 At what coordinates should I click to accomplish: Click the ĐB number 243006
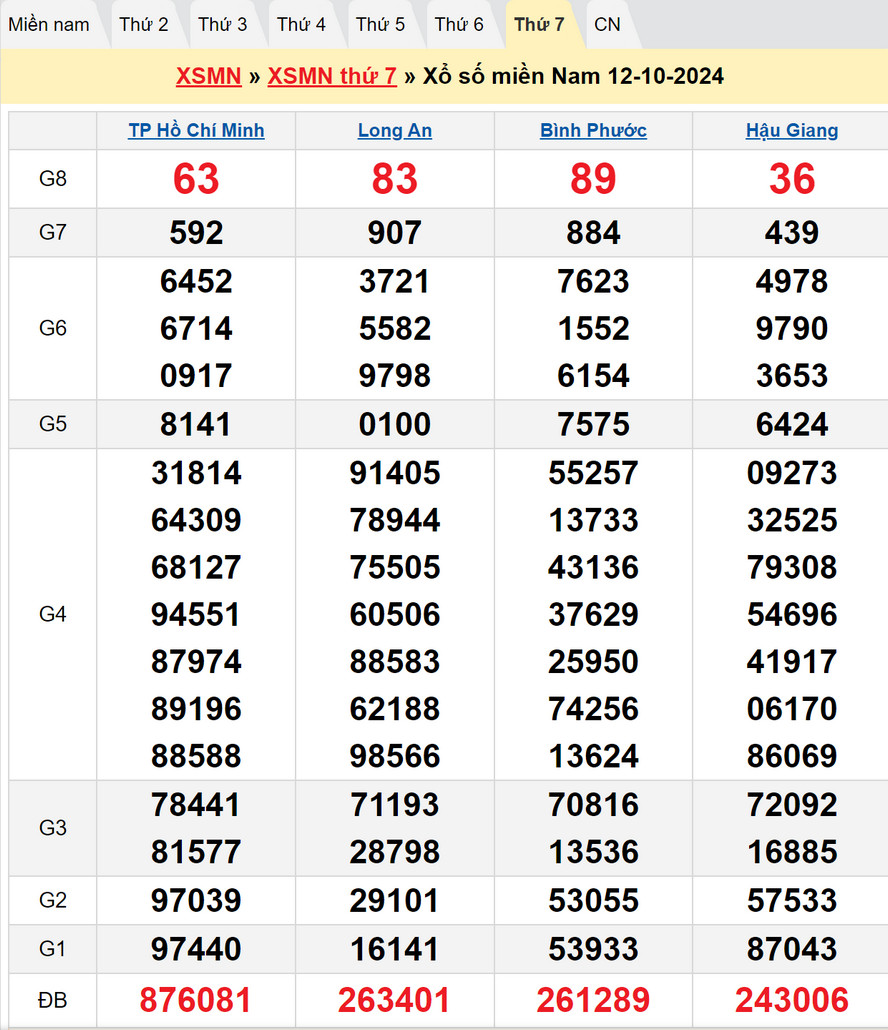tap(792, 999)
